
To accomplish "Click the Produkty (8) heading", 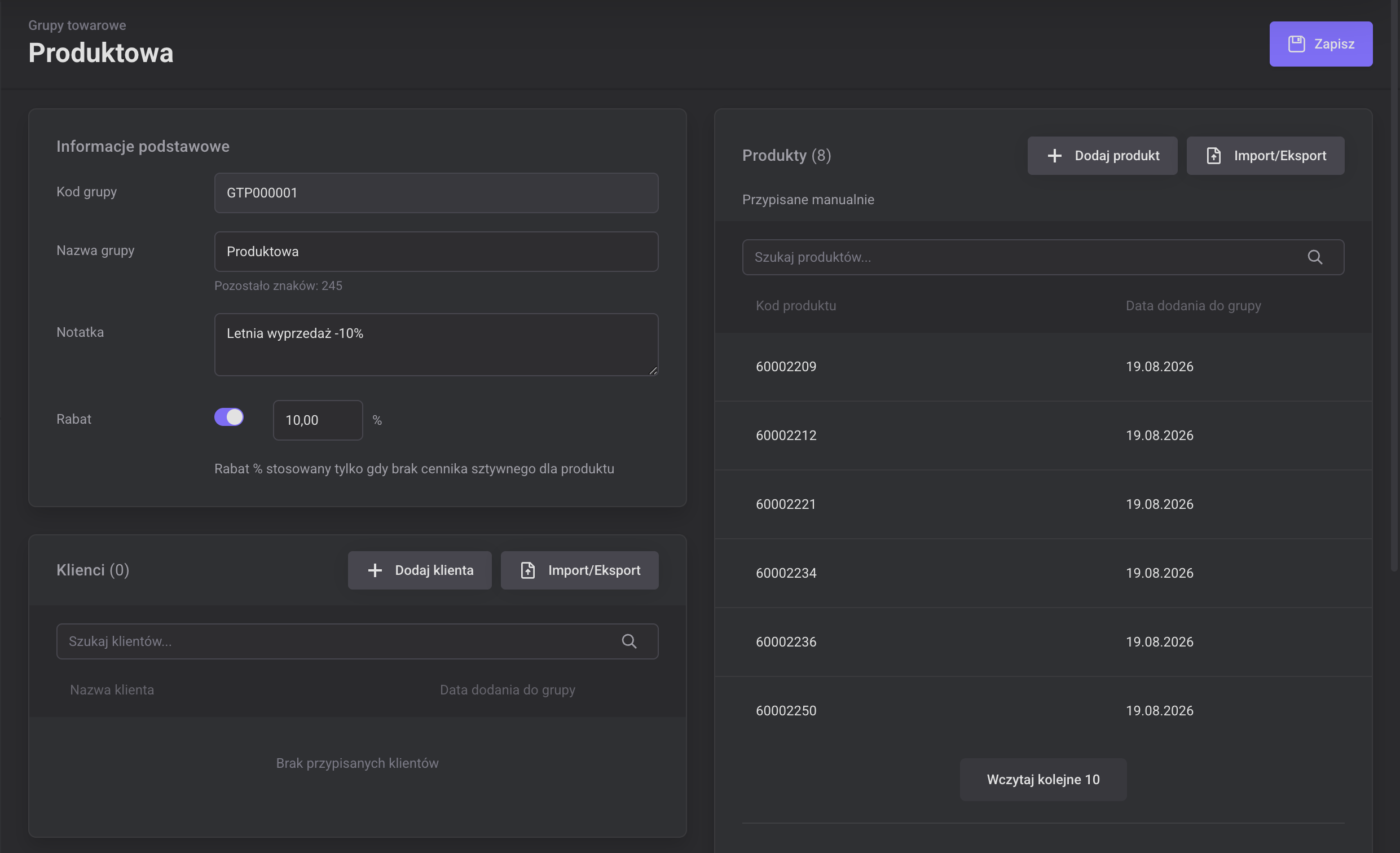I will point(786,155).
